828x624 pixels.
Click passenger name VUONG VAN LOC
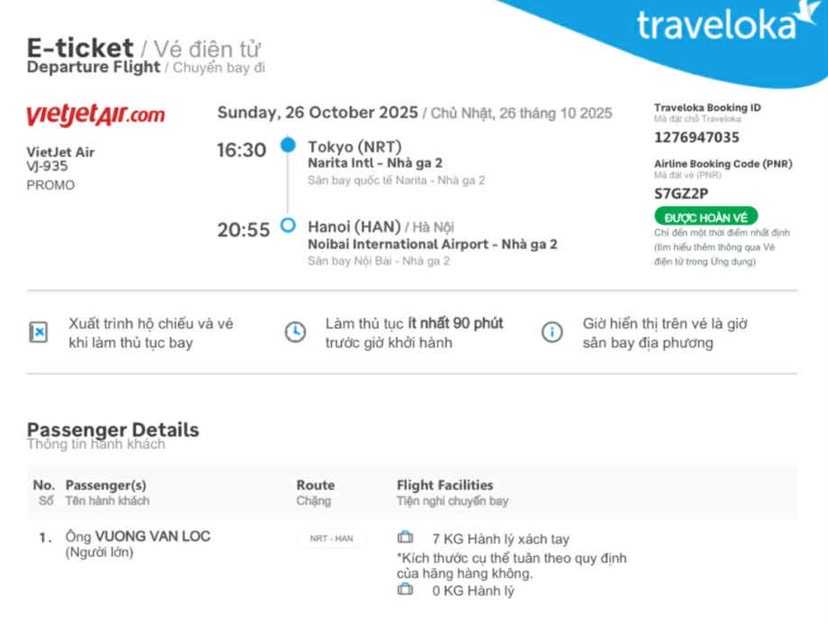click(x=152, y=536)
